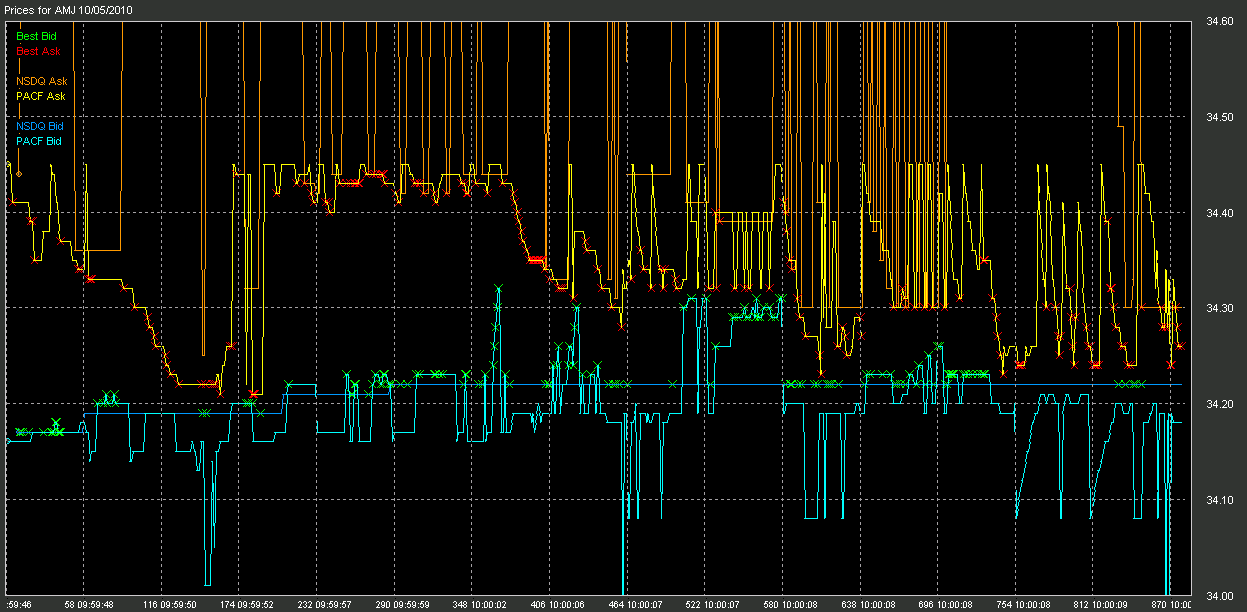Select the Best Ask legend label
This screenshot has width=1247, height=612.
tap(36, 50)
